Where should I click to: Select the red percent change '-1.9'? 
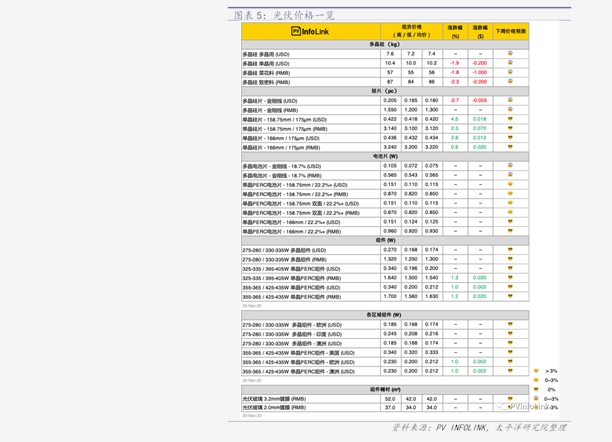pos(455,63)
